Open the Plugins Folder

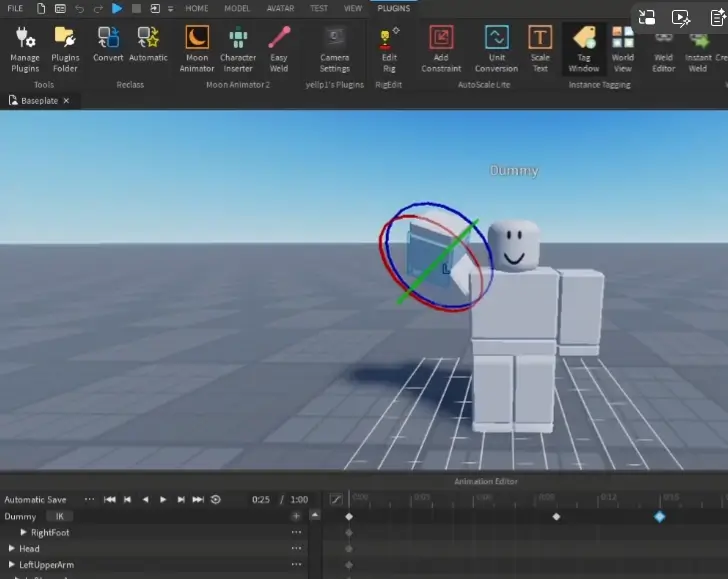pos(65,49)
